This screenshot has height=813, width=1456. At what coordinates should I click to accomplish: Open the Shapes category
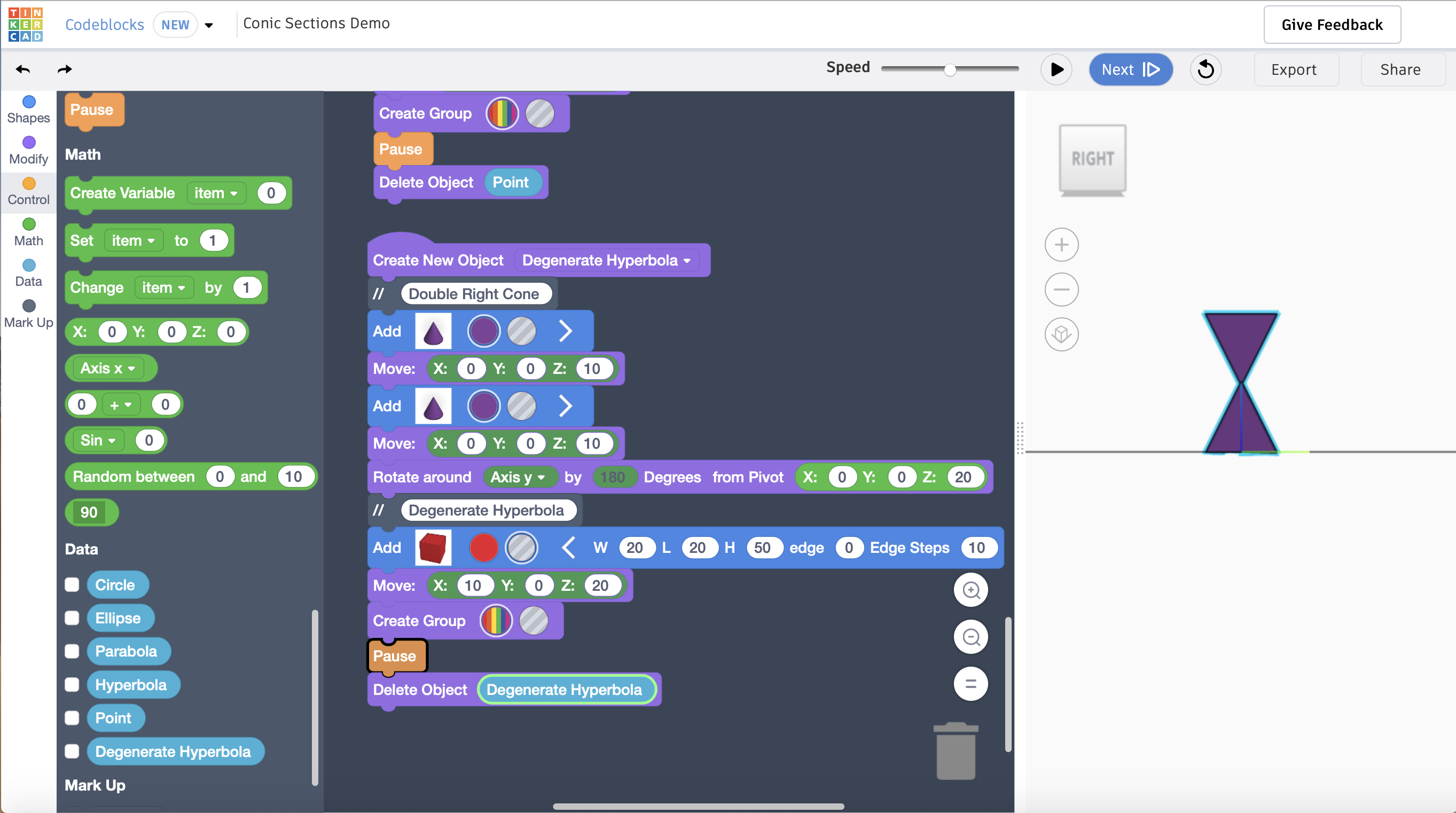(29, 110)
